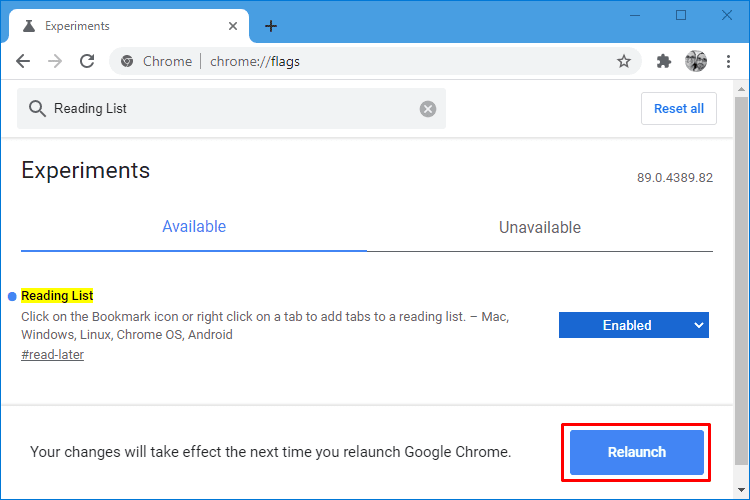Screen dimensions: 750x500
Task: Reload the page with refresh icon
Action: coord(87,61)
